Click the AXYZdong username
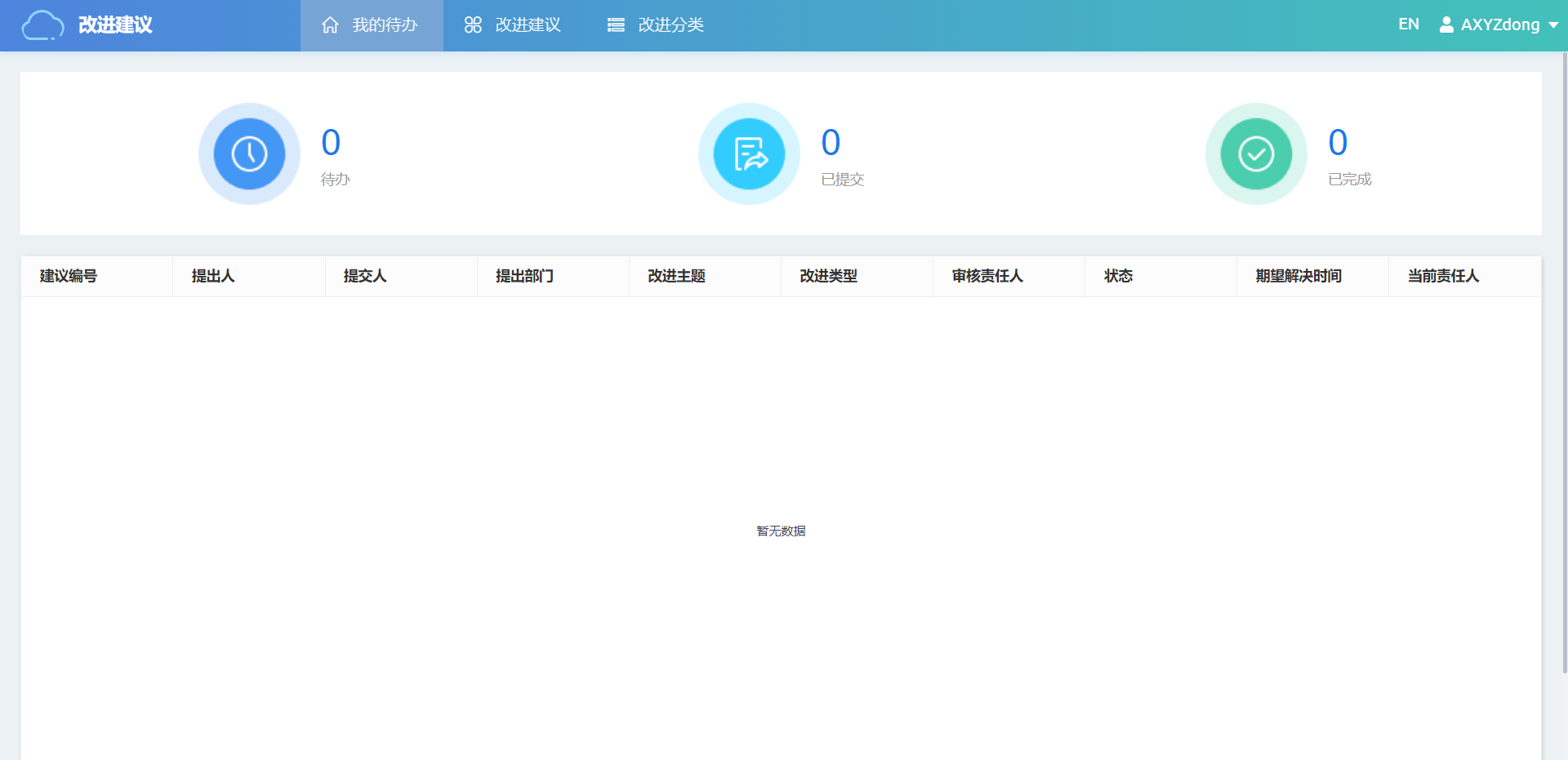This screenshot has width=1568, height=760. [x=1500, y=25]
